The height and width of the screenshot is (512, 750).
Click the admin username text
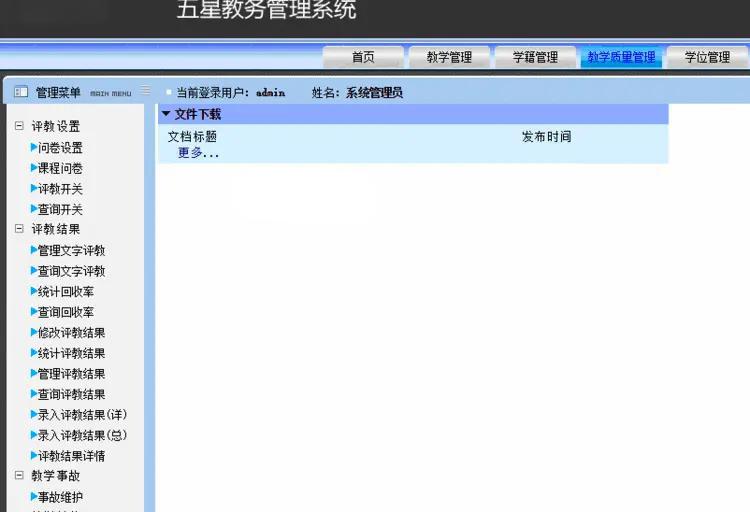(270, 93)
